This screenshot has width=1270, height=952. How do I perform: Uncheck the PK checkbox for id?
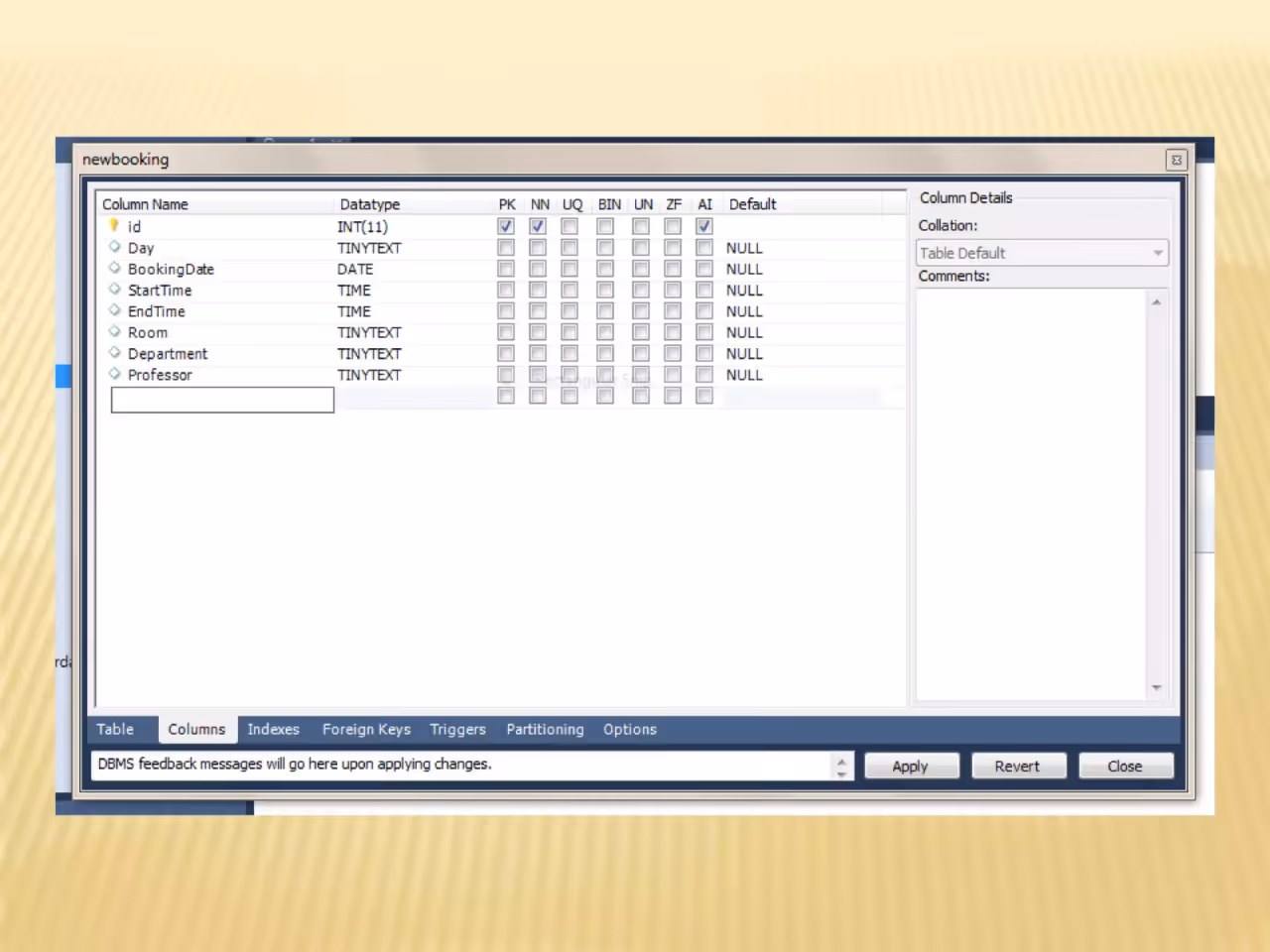point(506,226)
